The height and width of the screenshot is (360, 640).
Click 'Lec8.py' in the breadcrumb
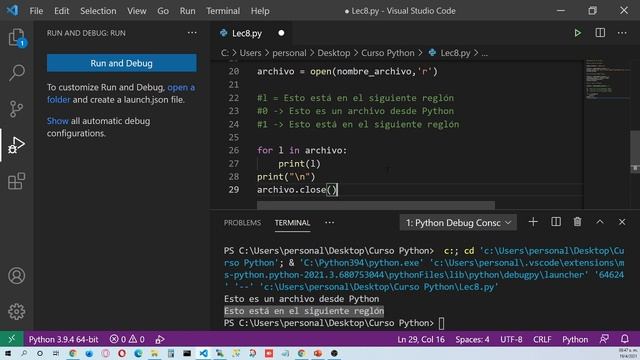(455, 53)
